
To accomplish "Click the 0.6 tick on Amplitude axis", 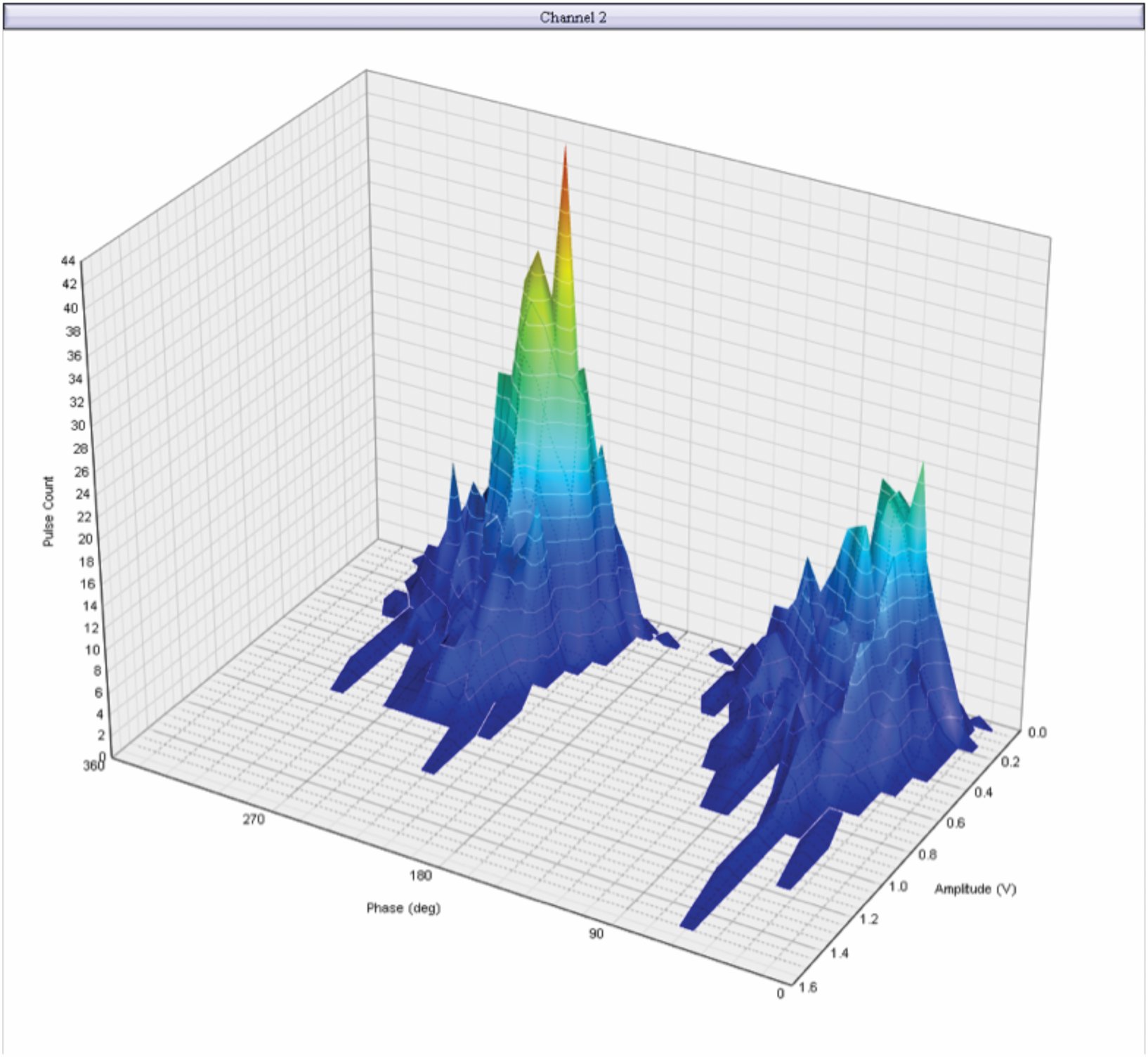I will click(x=955, y=822).
